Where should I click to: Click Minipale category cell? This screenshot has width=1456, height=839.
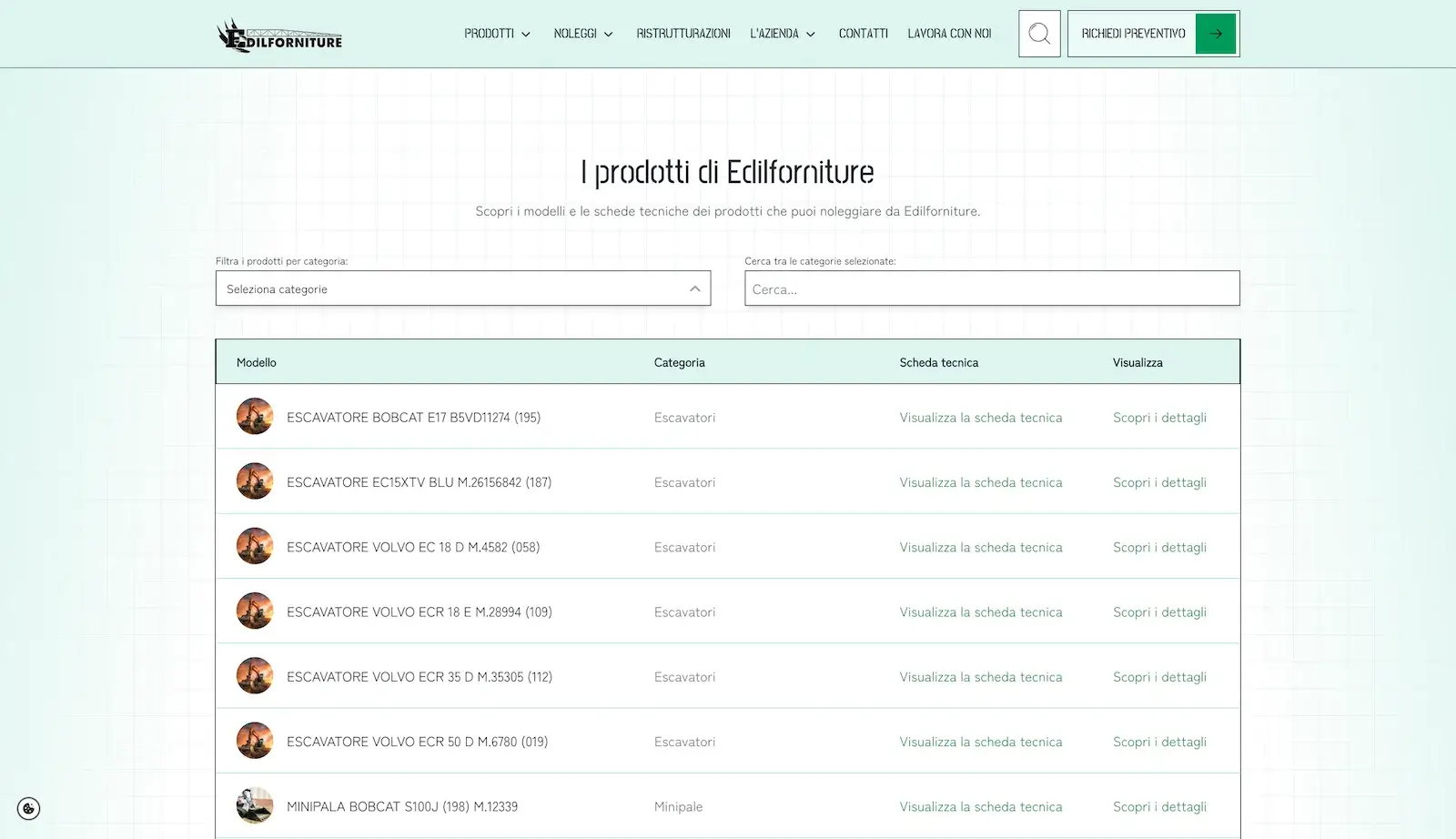(x=678, y=806)
